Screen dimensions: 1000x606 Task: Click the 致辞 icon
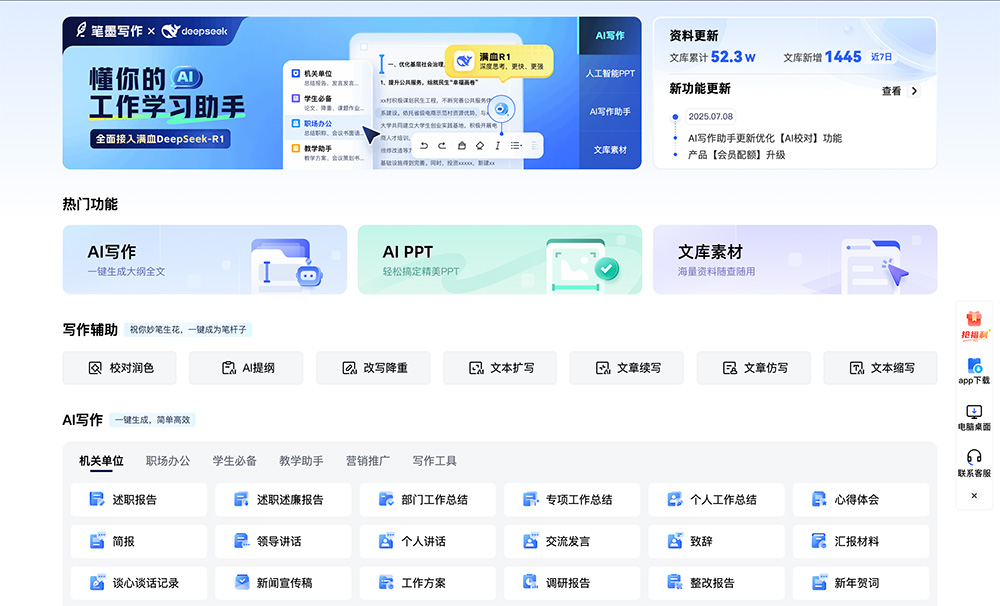(675, 541)
